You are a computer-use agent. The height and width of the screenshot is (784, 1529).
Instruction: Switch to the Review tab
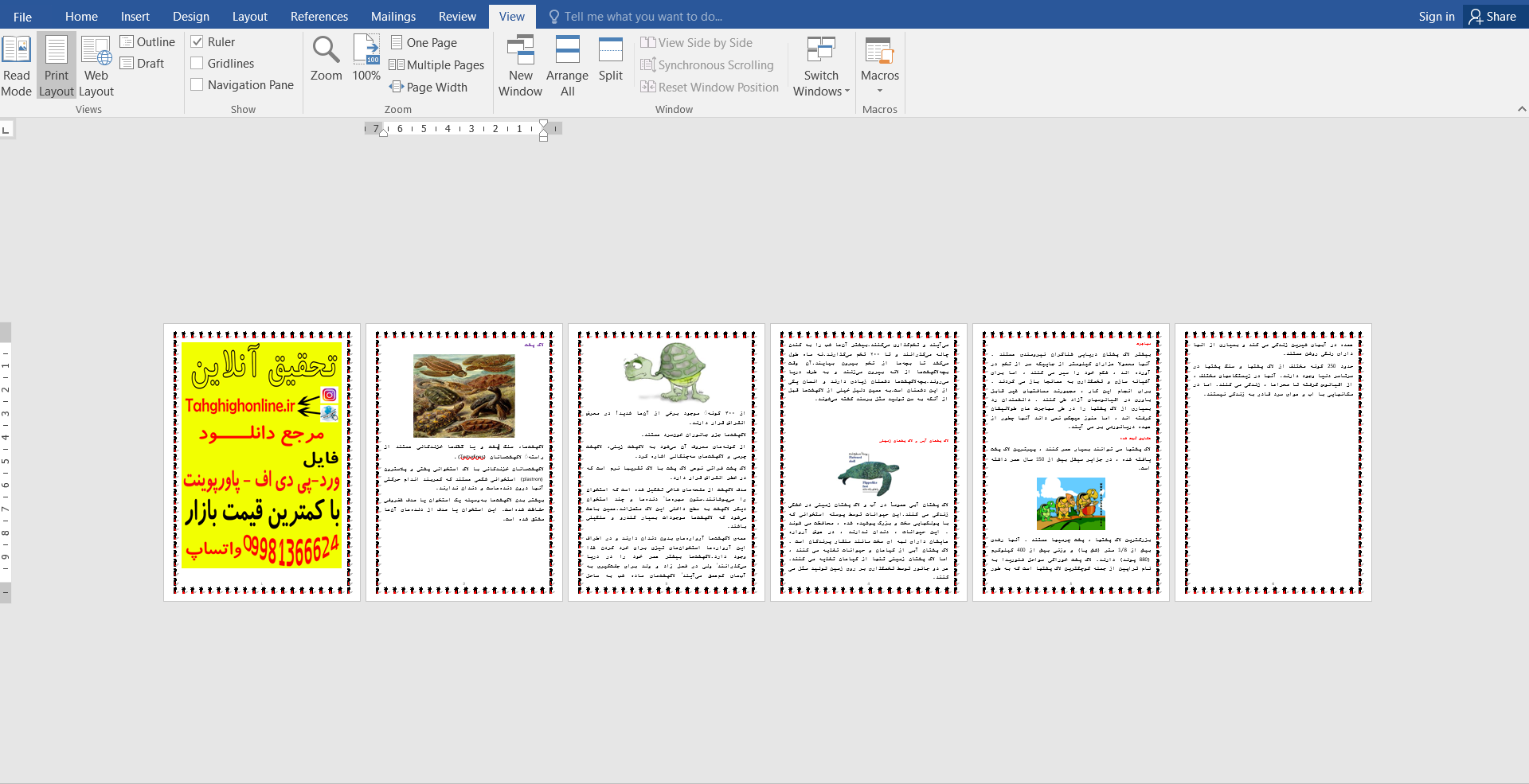pos(457,16)
